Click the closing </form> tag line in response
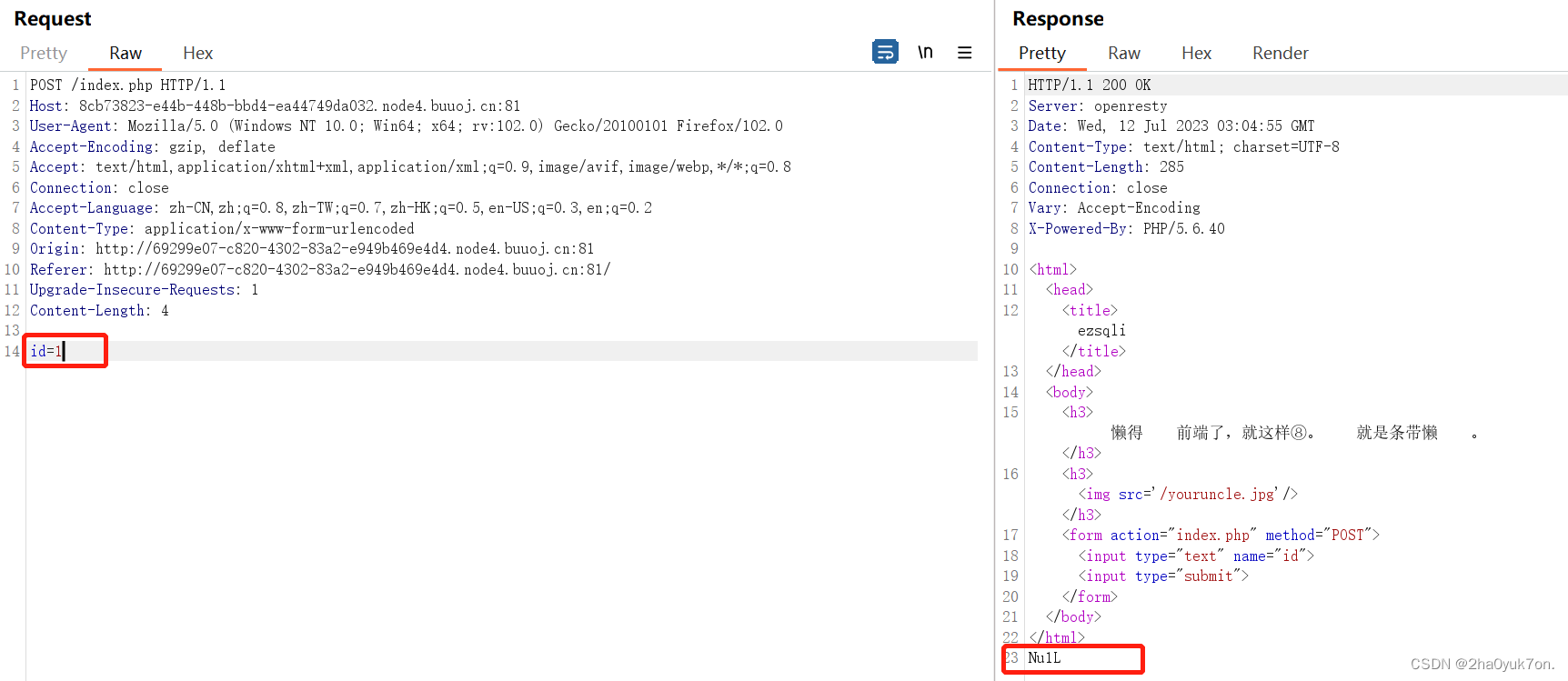The width and height of the screenshot is (1568, 681). (1090, 596)
